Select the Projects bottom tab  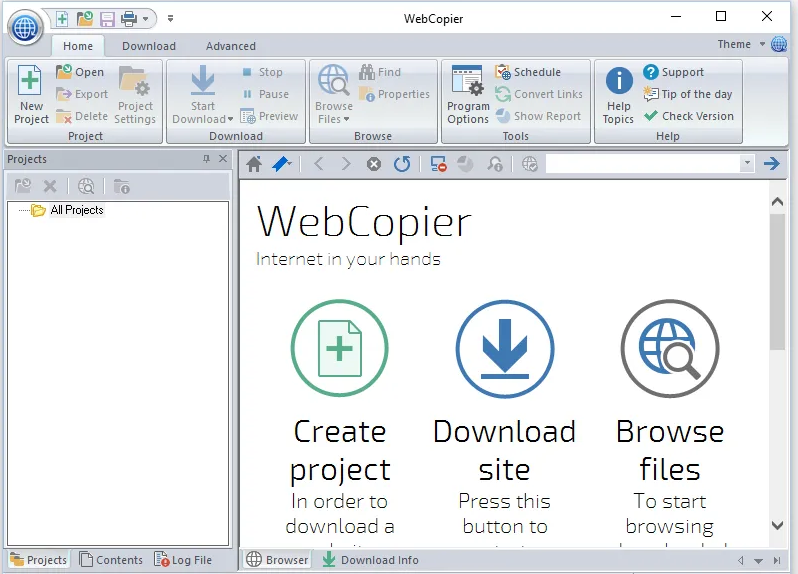tap(38, 560)
